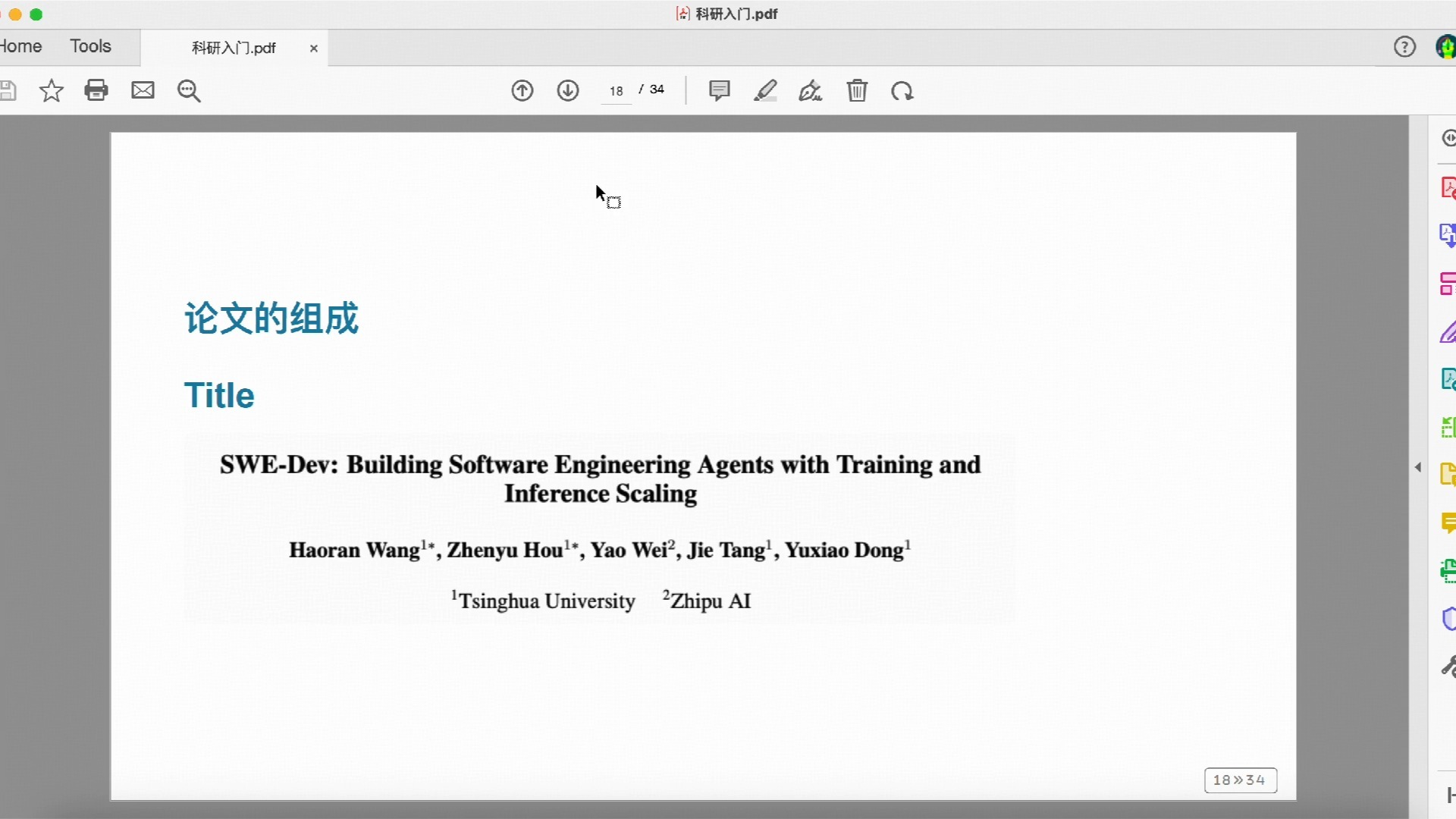Open the yellow Comment sidebar tool
Viewport: 1456px width, 819px height.
[1448, 523]
